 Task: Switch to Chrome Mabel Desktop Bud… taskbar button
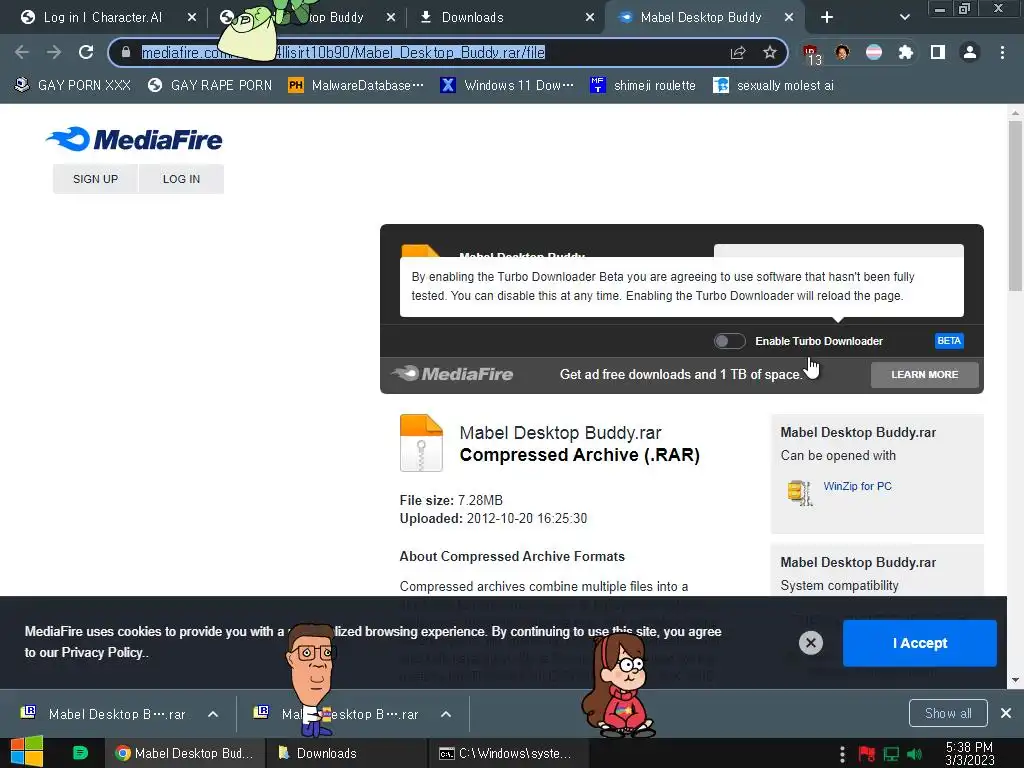(x=185, y=753)
